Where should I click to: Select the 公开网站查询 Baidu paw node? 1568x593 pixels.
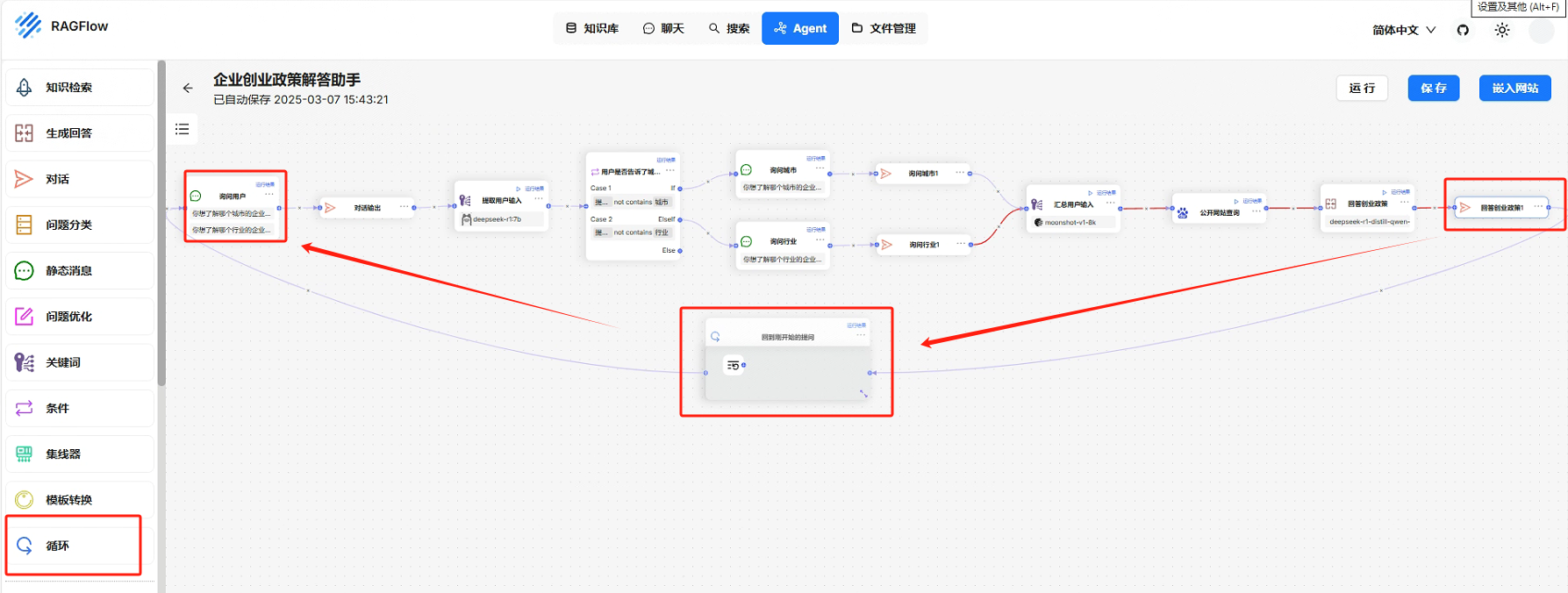(x=1219, y=211)
